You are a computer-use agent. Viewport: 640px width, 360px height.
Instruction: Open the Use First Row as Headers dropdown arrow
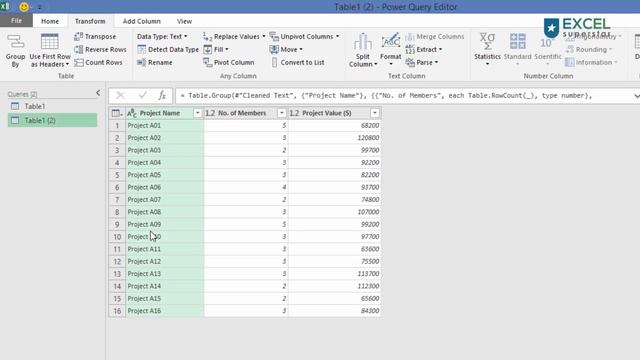tap(67, 64)
